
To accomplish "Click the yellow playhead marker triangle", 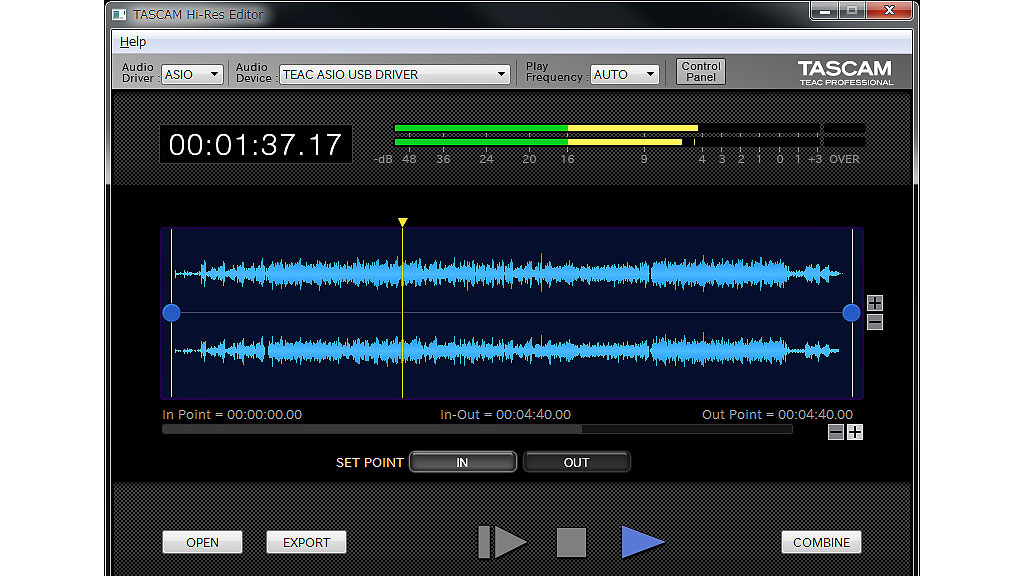I will 403,222.
